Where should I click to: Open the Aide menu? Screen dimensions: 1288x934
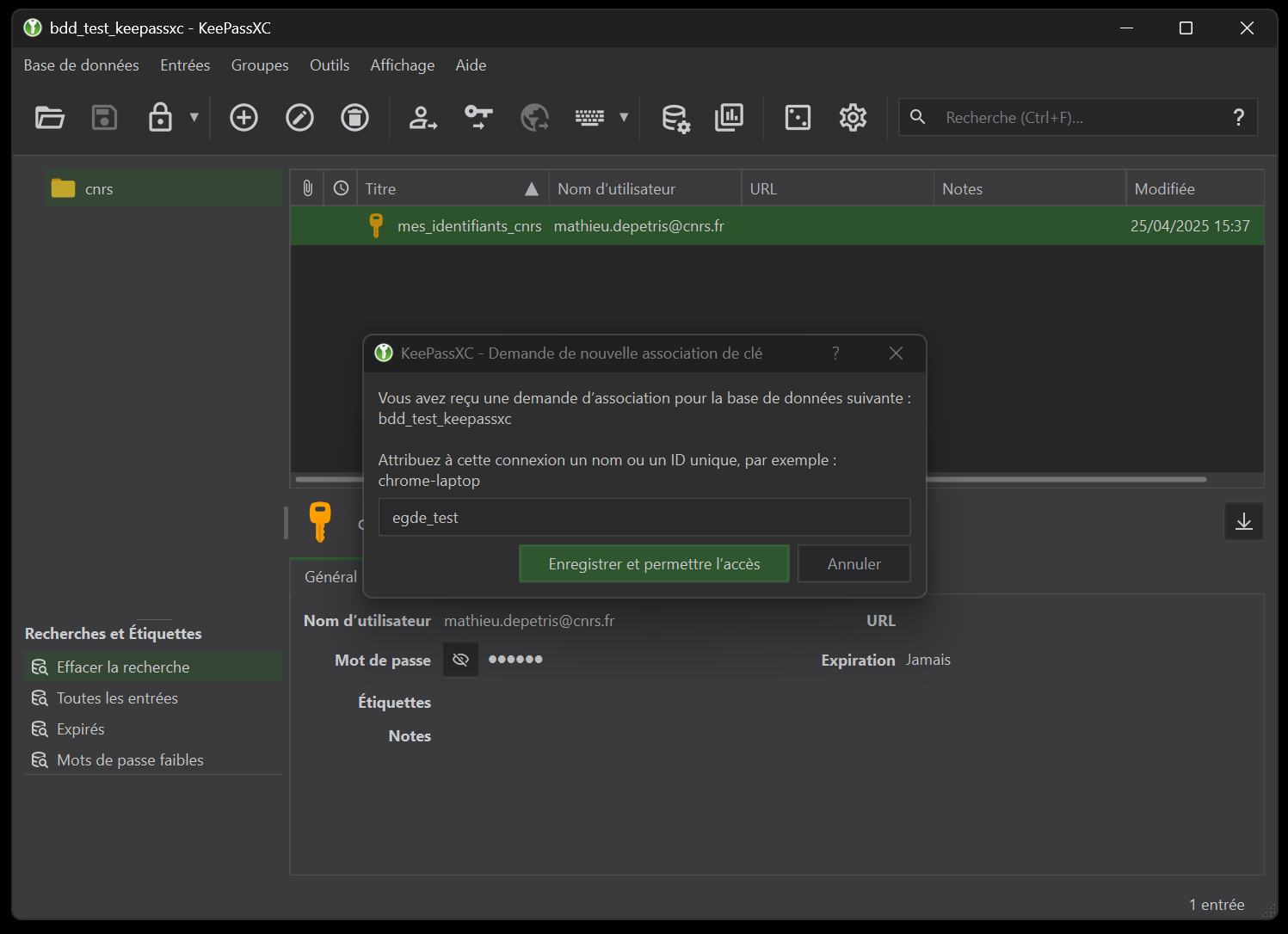click(x=471, y=65)
